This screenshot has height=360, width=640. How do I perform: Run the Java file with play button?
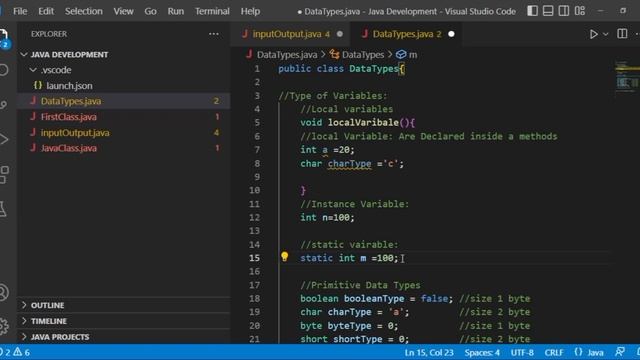(593, 34)
